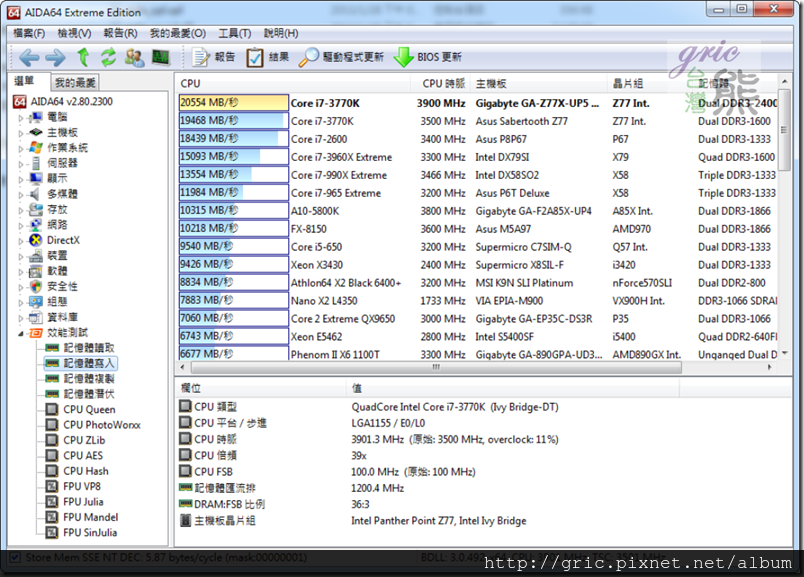Click the 19468 MB/秒 result bar
This screenshot has width=804, height=577.
click(x=234, y=121)
